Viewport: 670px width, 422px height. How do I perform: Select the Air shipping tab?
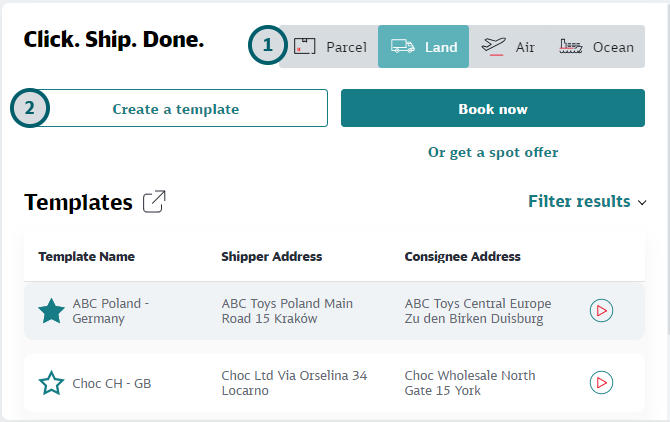(509, 47)
